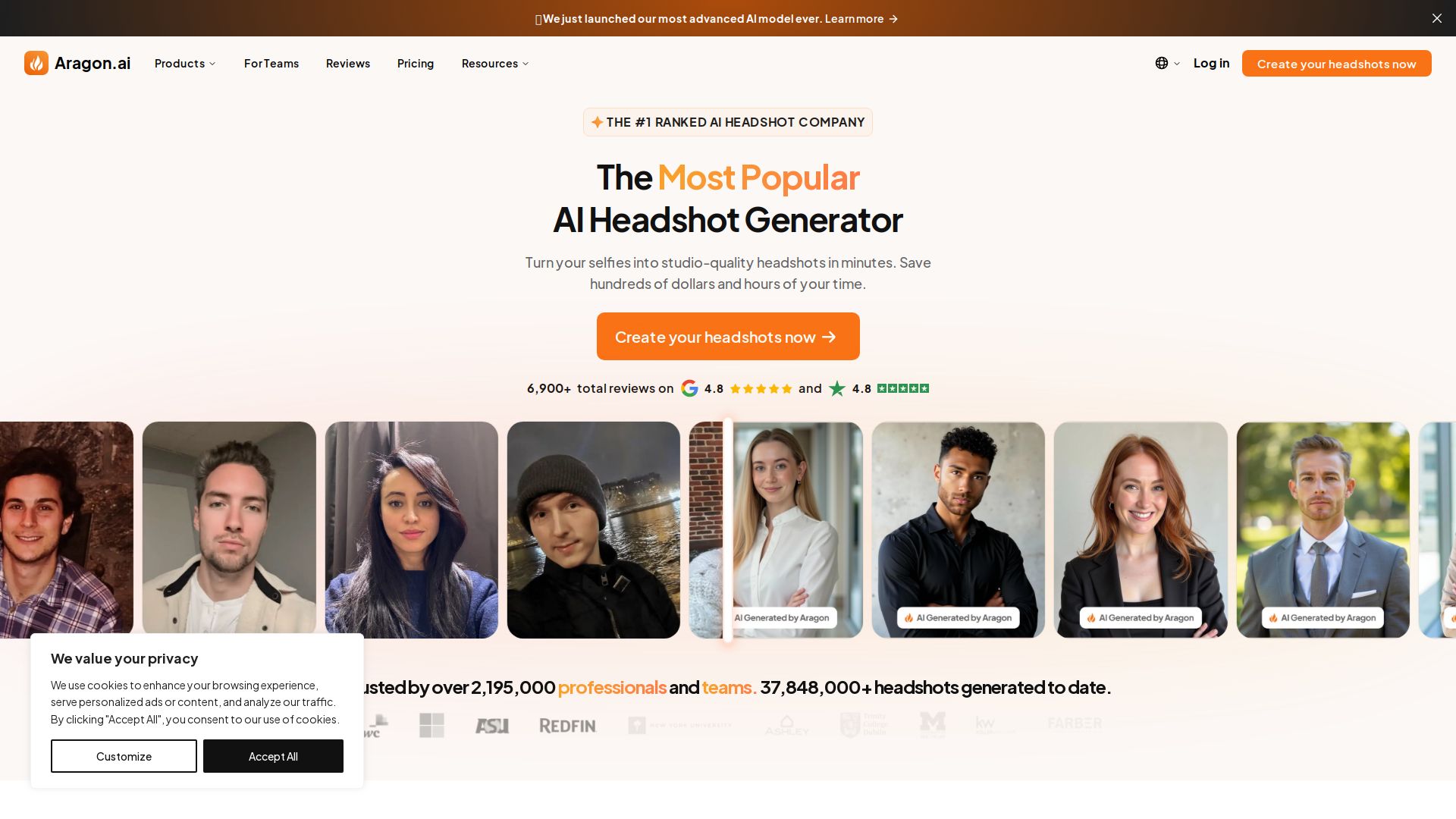This screenshot has width=1456, height=819.
Task: Click the green Trustpilot star icon
Action: point(837,388)
